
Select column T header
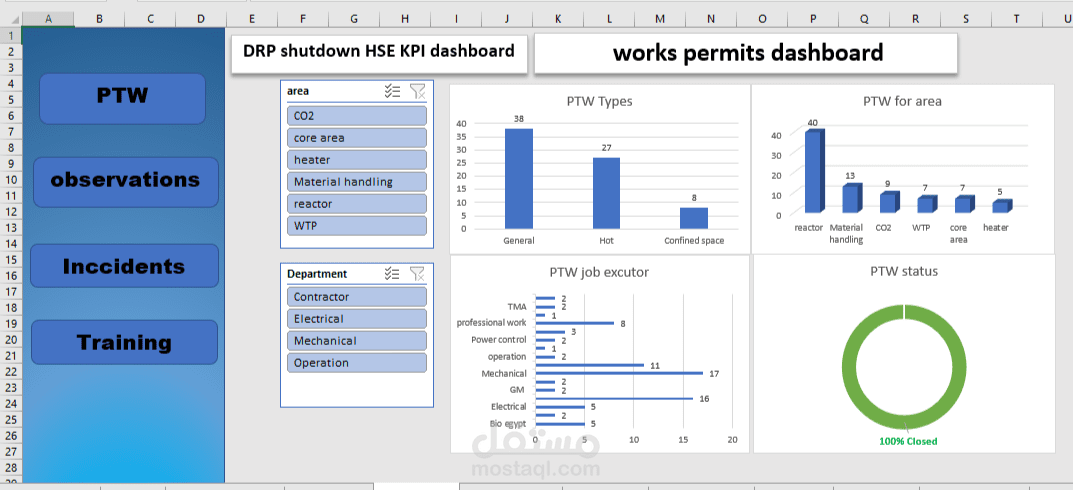point(1016,19)
